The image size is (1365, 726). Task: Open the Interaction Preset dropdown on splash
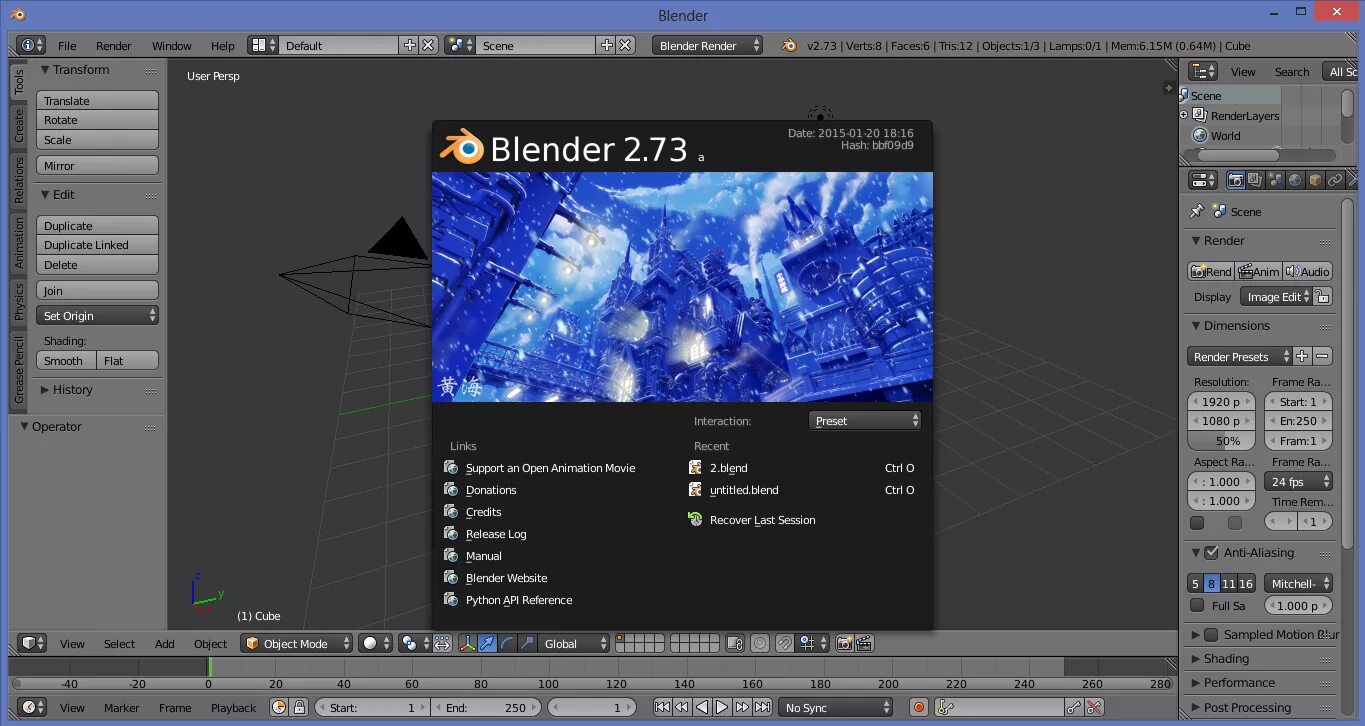point(864,421)
